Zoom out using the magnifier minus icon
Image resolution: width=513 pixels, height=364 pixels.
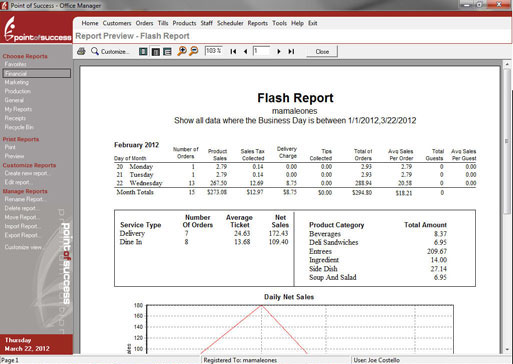click(x=194, y=51)
